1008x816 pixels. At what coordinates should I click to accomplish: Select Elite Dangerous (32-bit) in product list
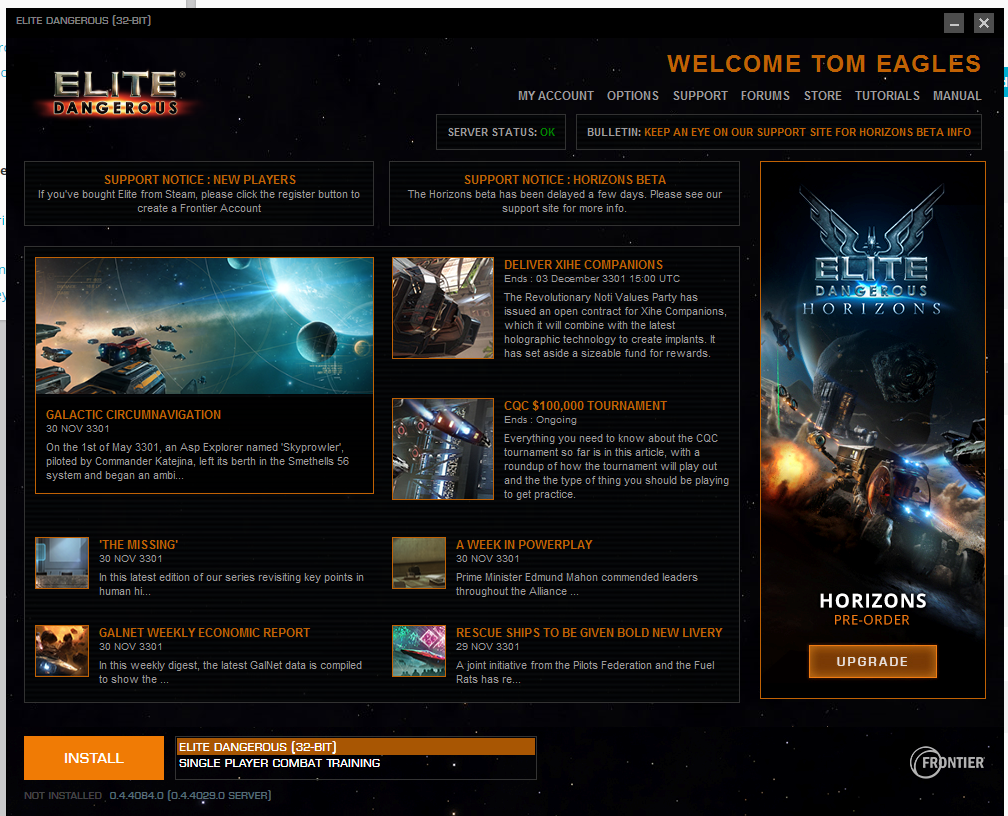pos(356,747)
